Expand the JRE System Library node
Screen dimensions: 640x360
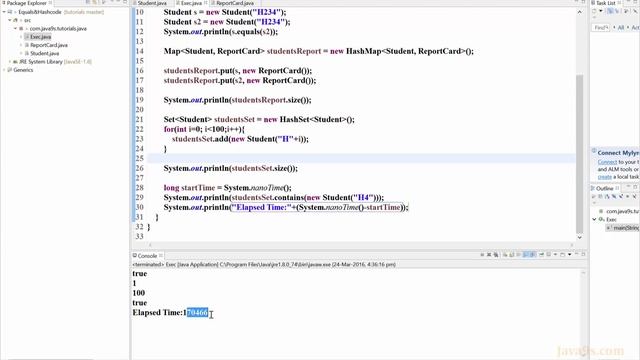coord(10,62)
